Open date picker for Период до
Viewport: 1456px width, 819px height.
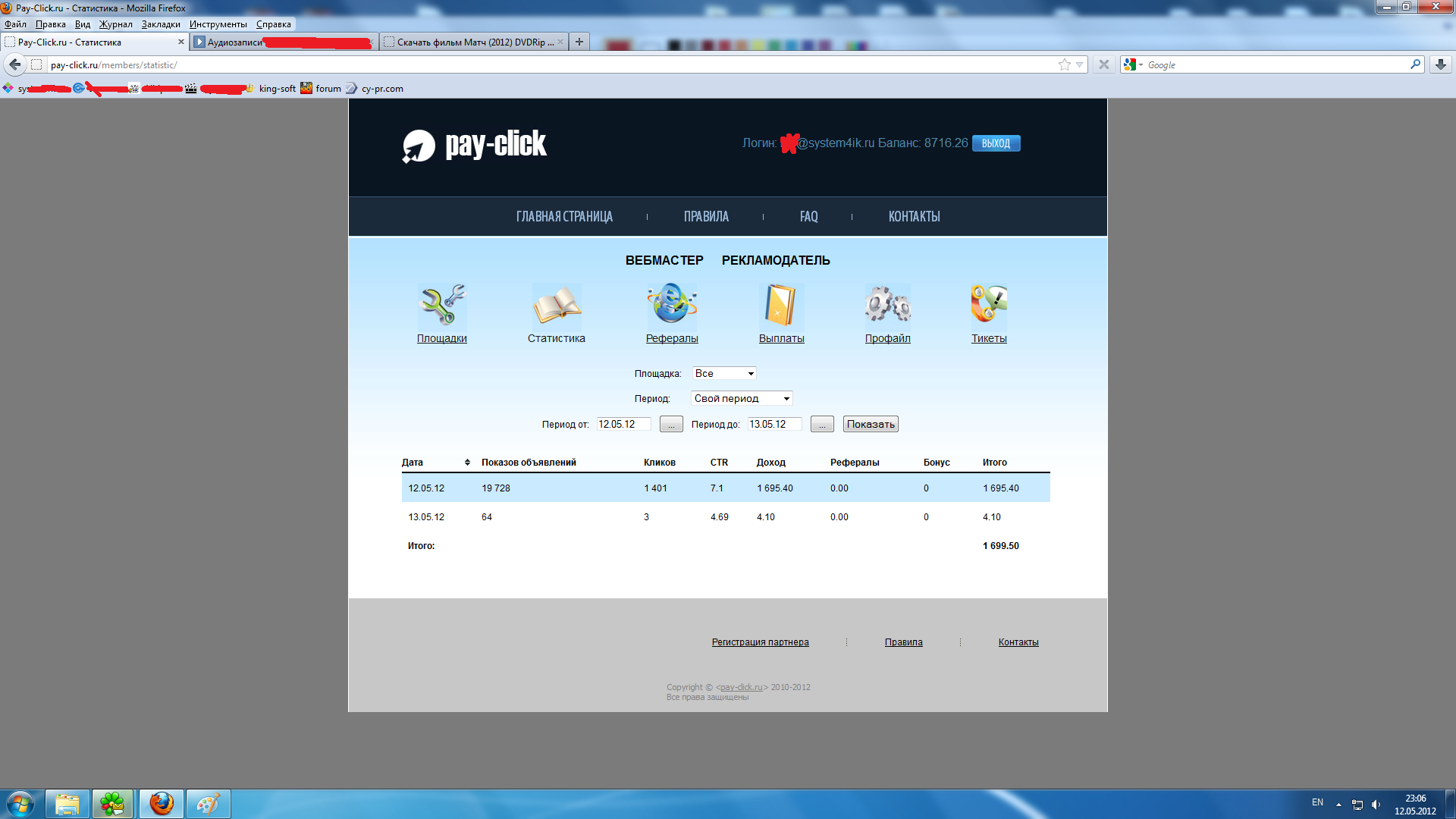(x=822, y=424)
